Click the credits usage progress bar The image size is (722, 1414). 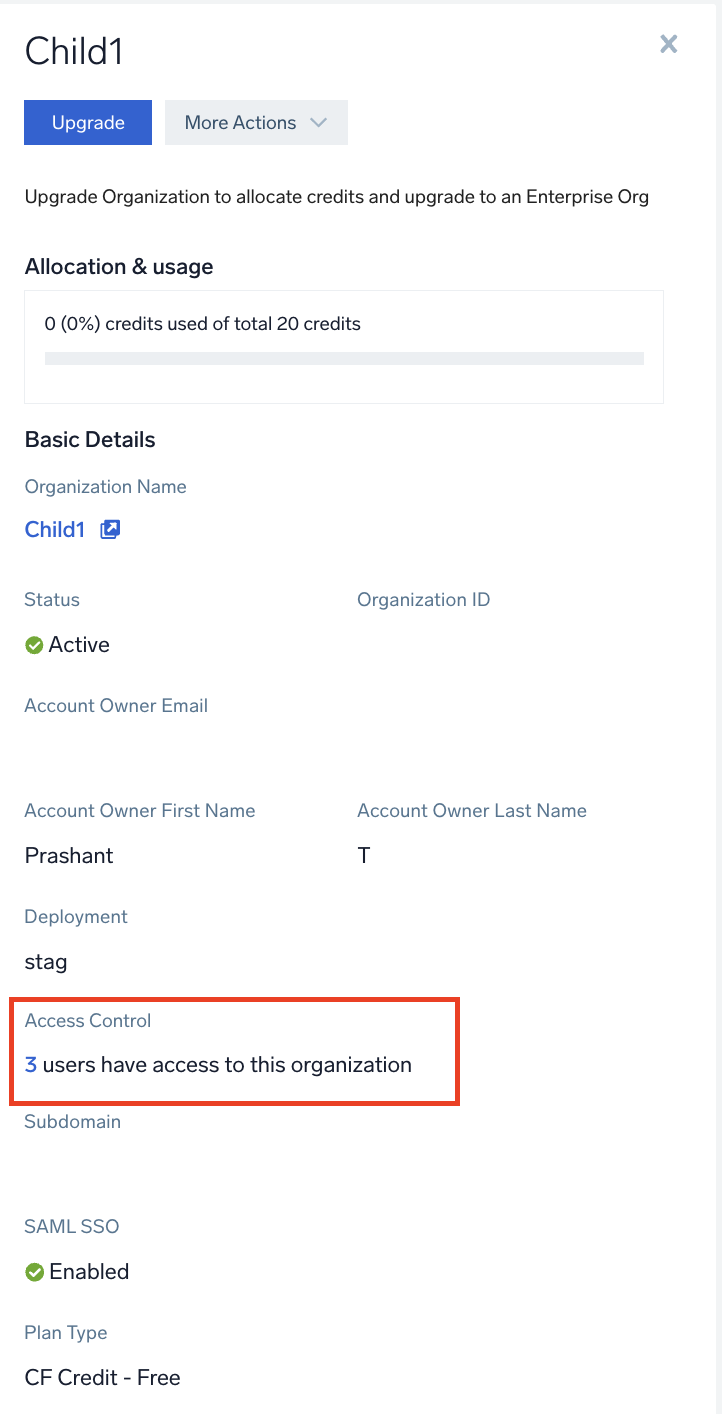(344, 358)
